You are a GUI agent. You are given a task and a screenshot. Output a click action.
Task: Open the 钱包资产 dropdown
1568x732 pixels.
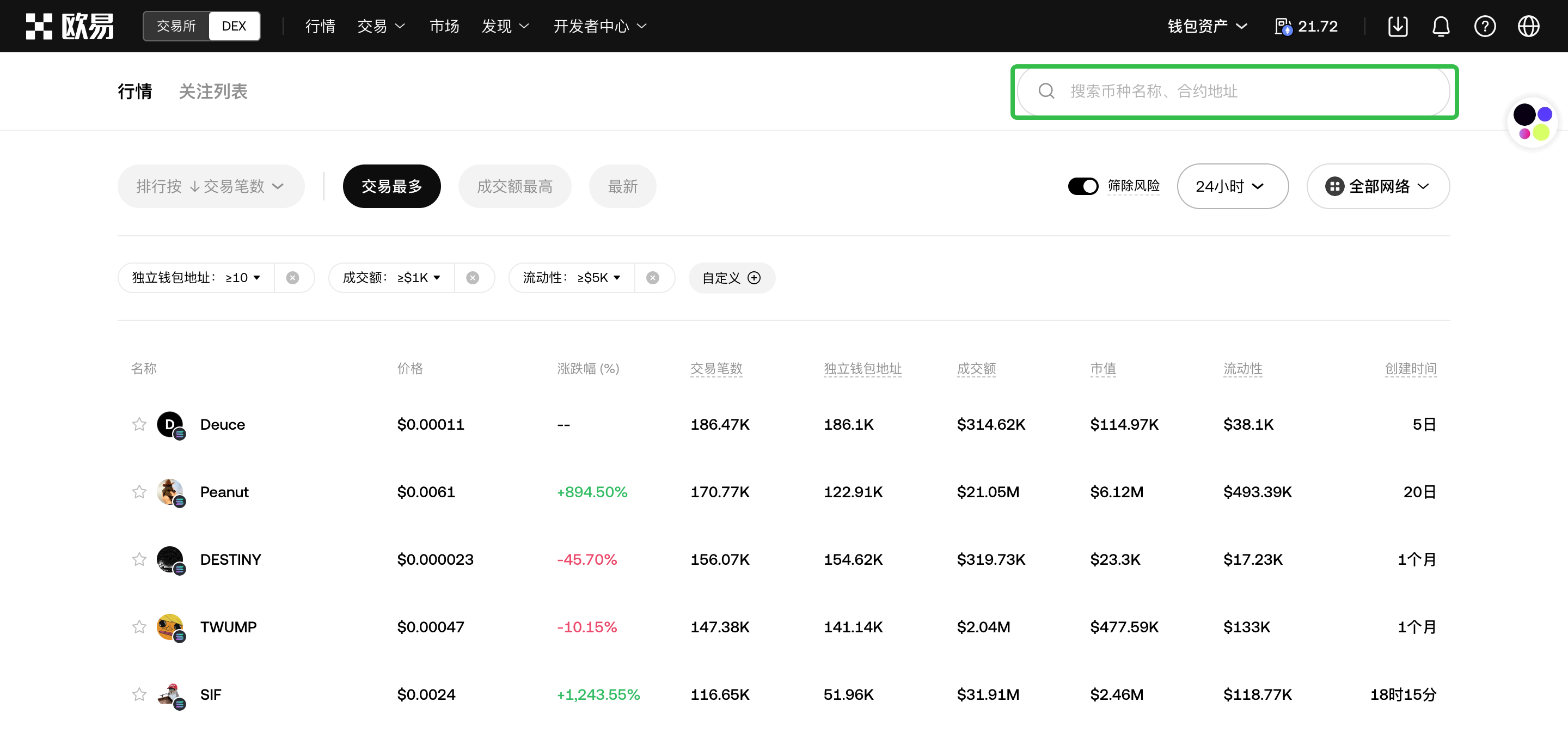[x=1207, y=26]
